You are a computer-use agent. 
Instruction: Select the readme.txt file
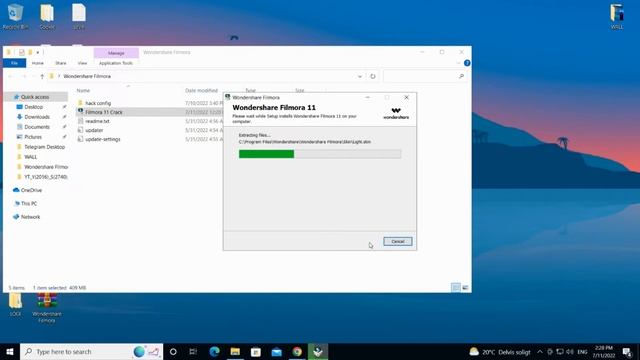97,121
